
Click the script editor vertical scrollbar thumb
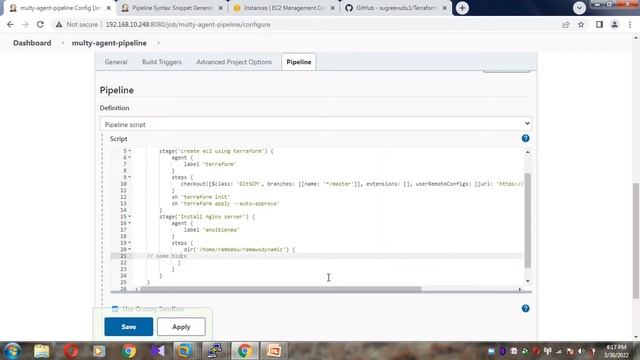tap(528, 220)
